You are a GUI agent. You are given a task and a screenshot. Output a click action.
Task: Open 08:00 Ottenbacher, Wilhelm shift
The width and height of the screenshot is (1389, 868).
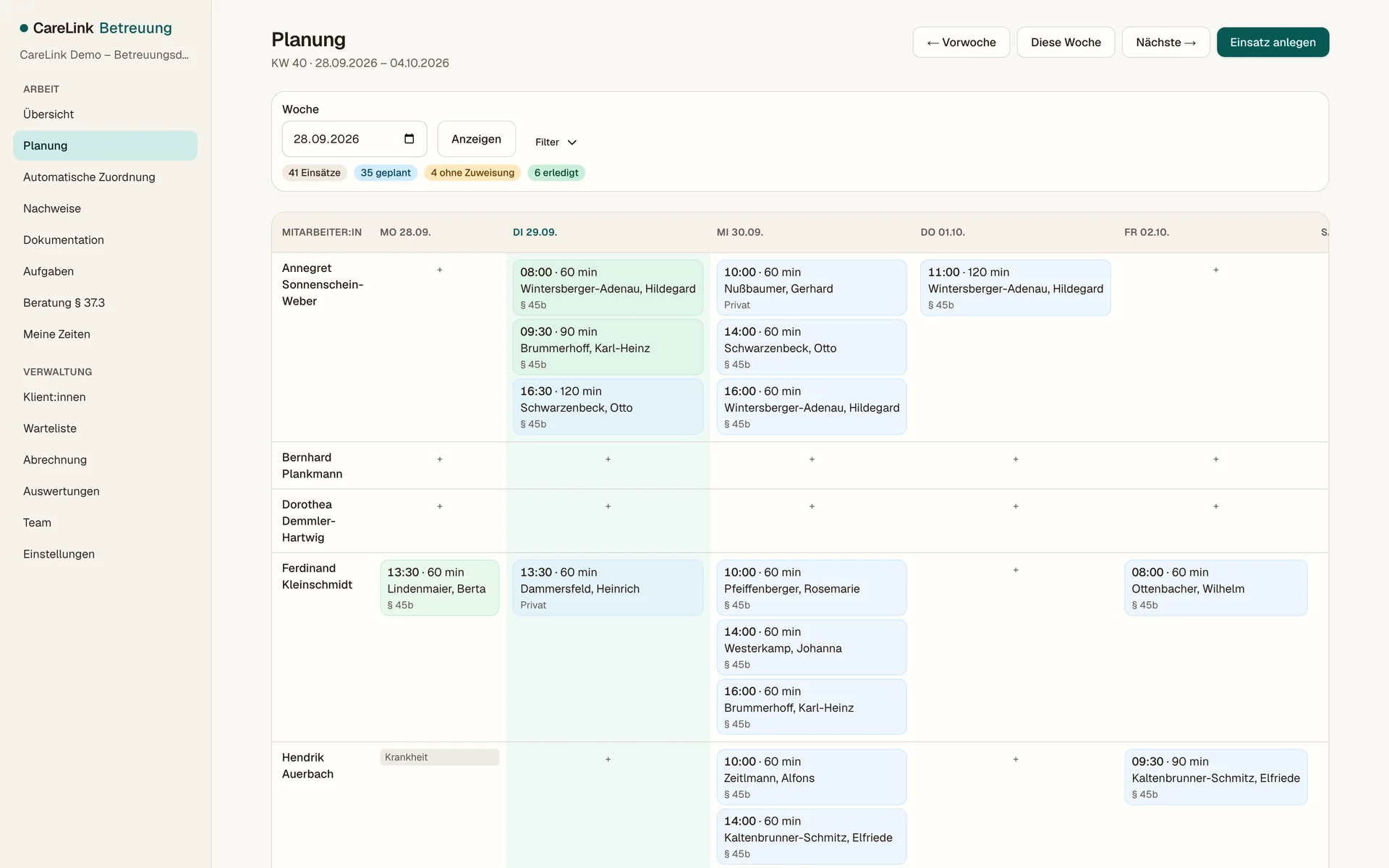(x=1216, y=588)
